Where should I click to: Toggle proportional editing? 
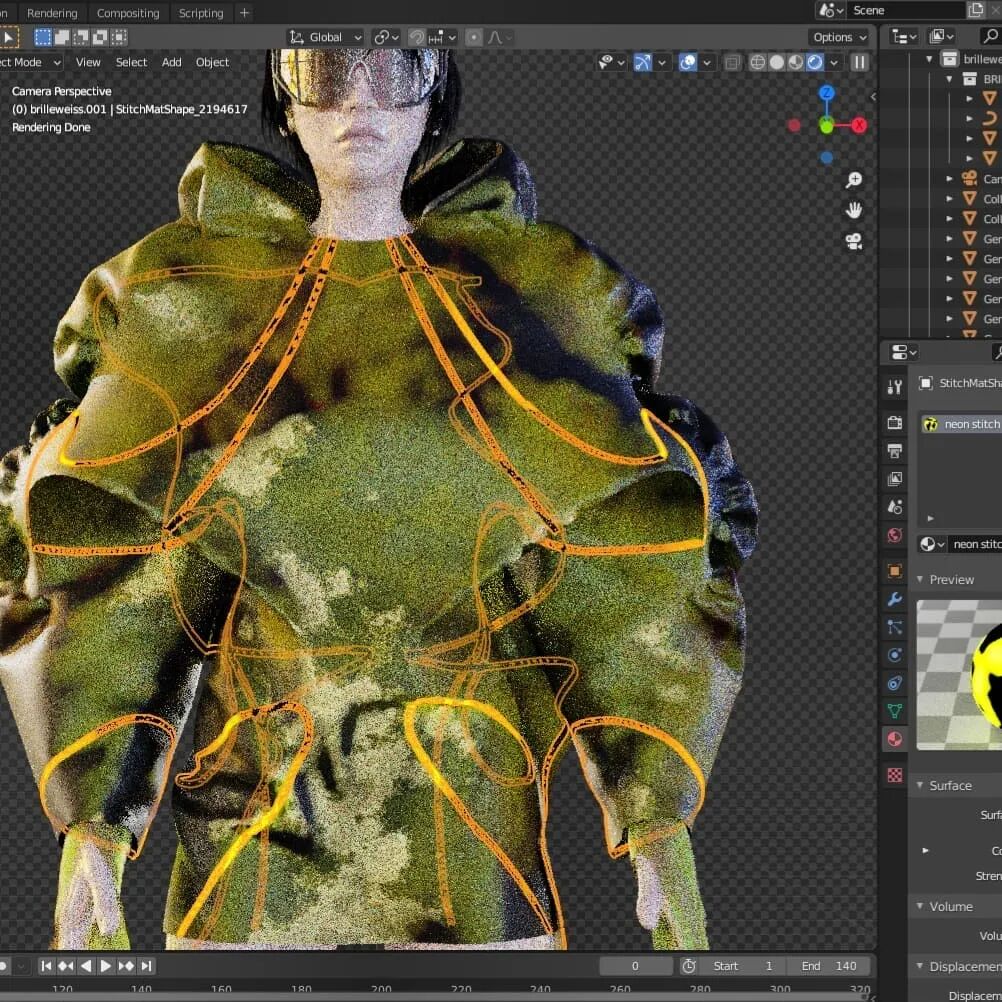pos(474,38)
